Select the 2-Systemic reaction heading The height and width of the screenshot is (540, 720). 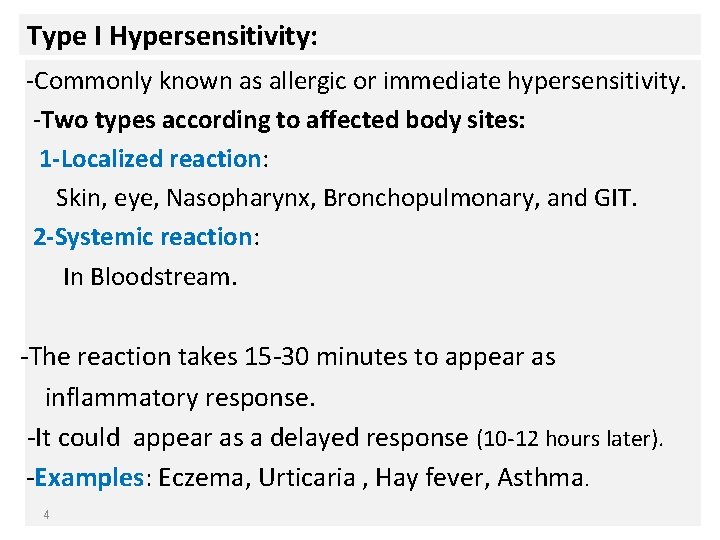point(143,238)
